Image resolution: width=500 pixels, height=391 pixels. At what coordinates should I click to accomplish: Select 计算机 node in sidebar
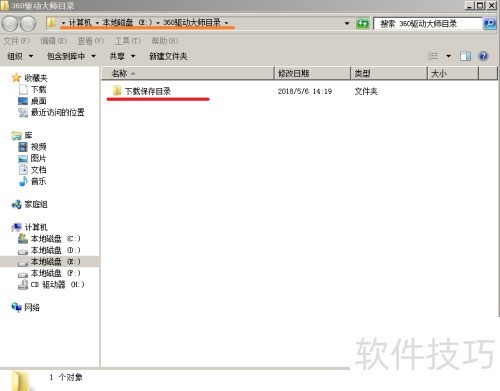coord(29,227)
